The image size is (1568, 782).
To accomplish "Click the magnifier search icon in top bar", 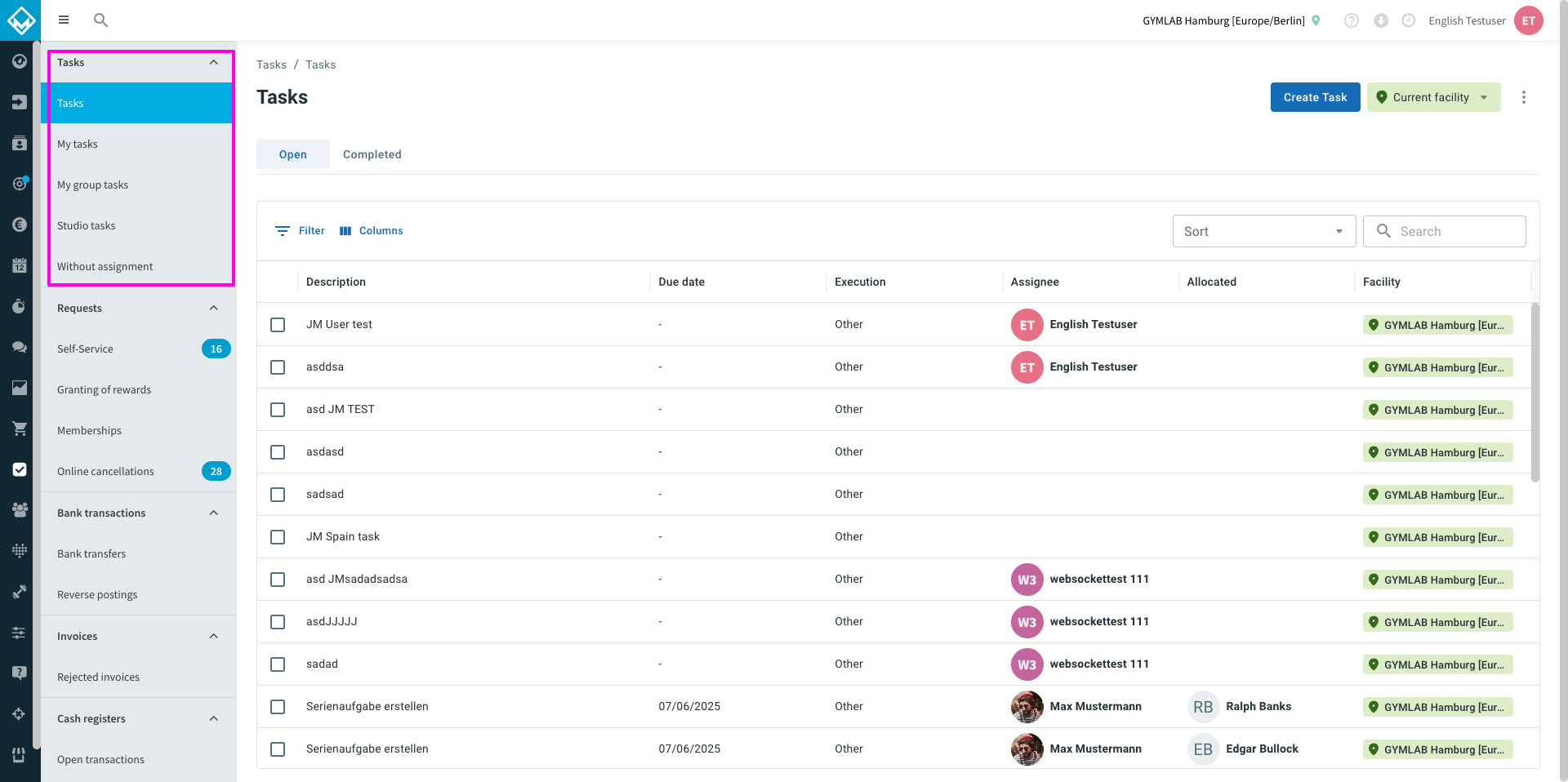I will click(x=100, y=20).
